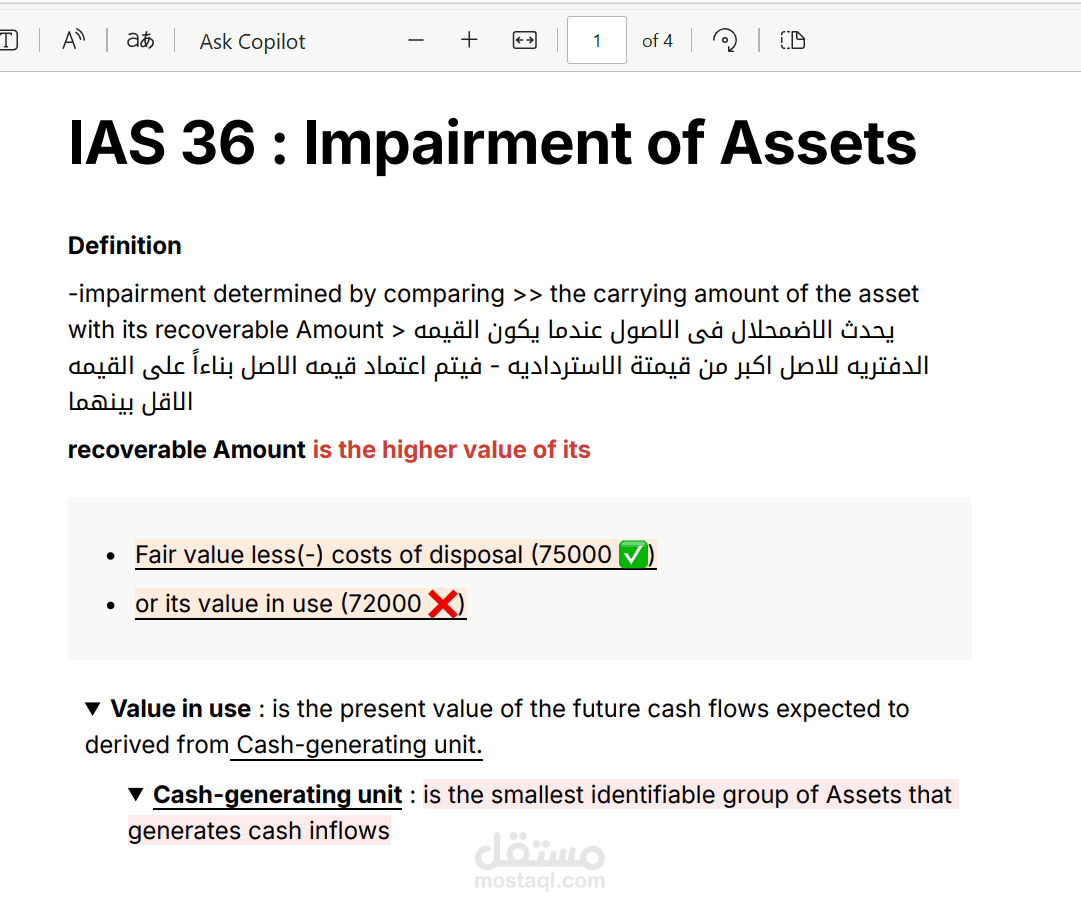Click the IAS 36 document title
Viewport: 1081px width, 910px height.
click(492, 143)
